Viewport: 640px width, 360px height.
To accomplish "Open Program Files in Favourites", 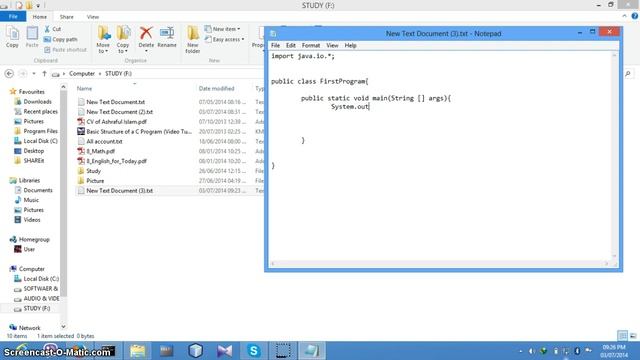I will click(40, 131).
